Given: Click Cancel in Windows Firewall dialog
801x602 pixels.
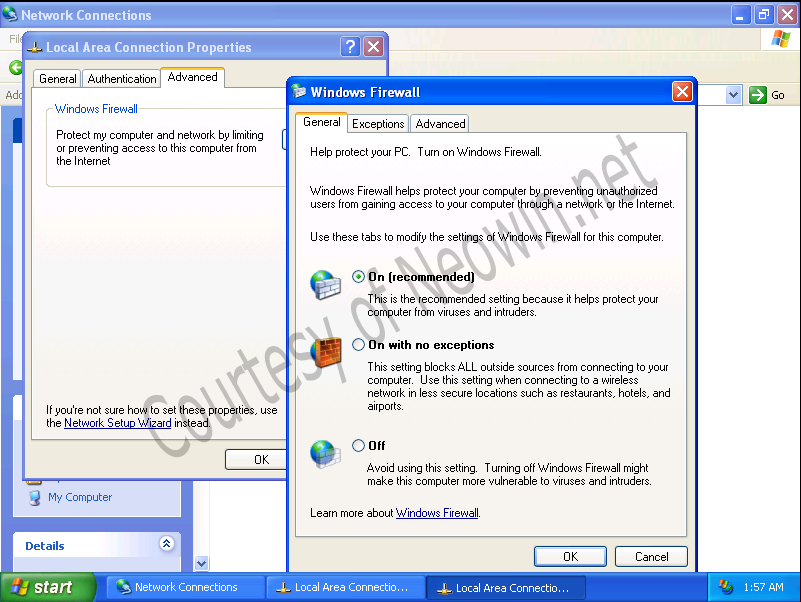Looking at the screenshot, I should point(651,557).
